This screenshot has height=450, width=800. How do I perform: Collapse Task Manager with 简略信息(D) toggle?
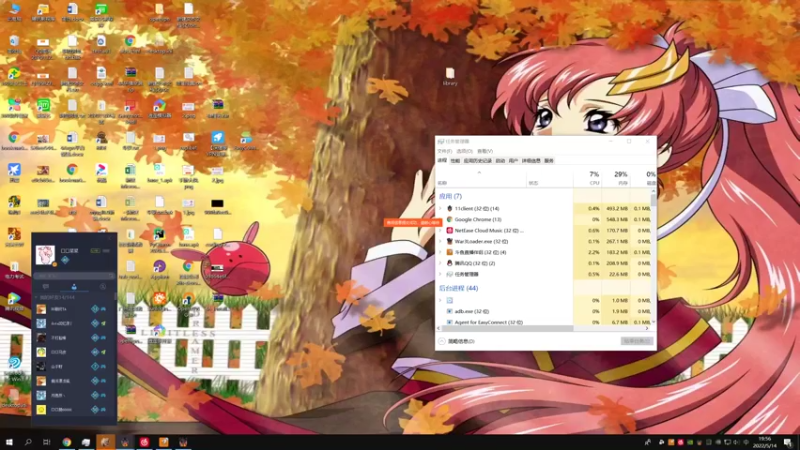pyautogui.click(x=457, y=341)
